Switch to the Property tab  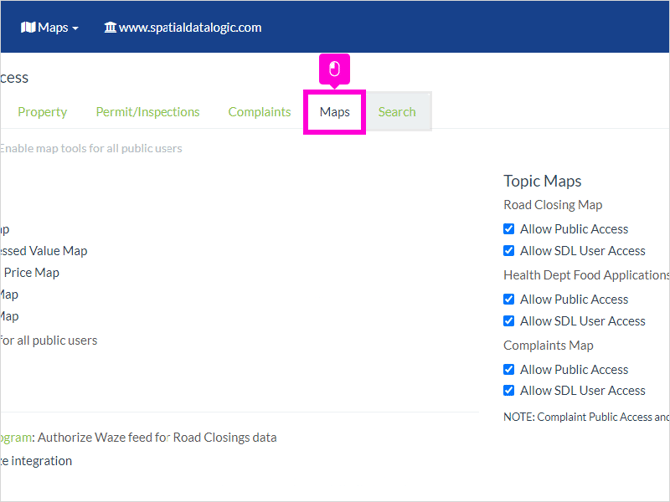tap(42, 112)
